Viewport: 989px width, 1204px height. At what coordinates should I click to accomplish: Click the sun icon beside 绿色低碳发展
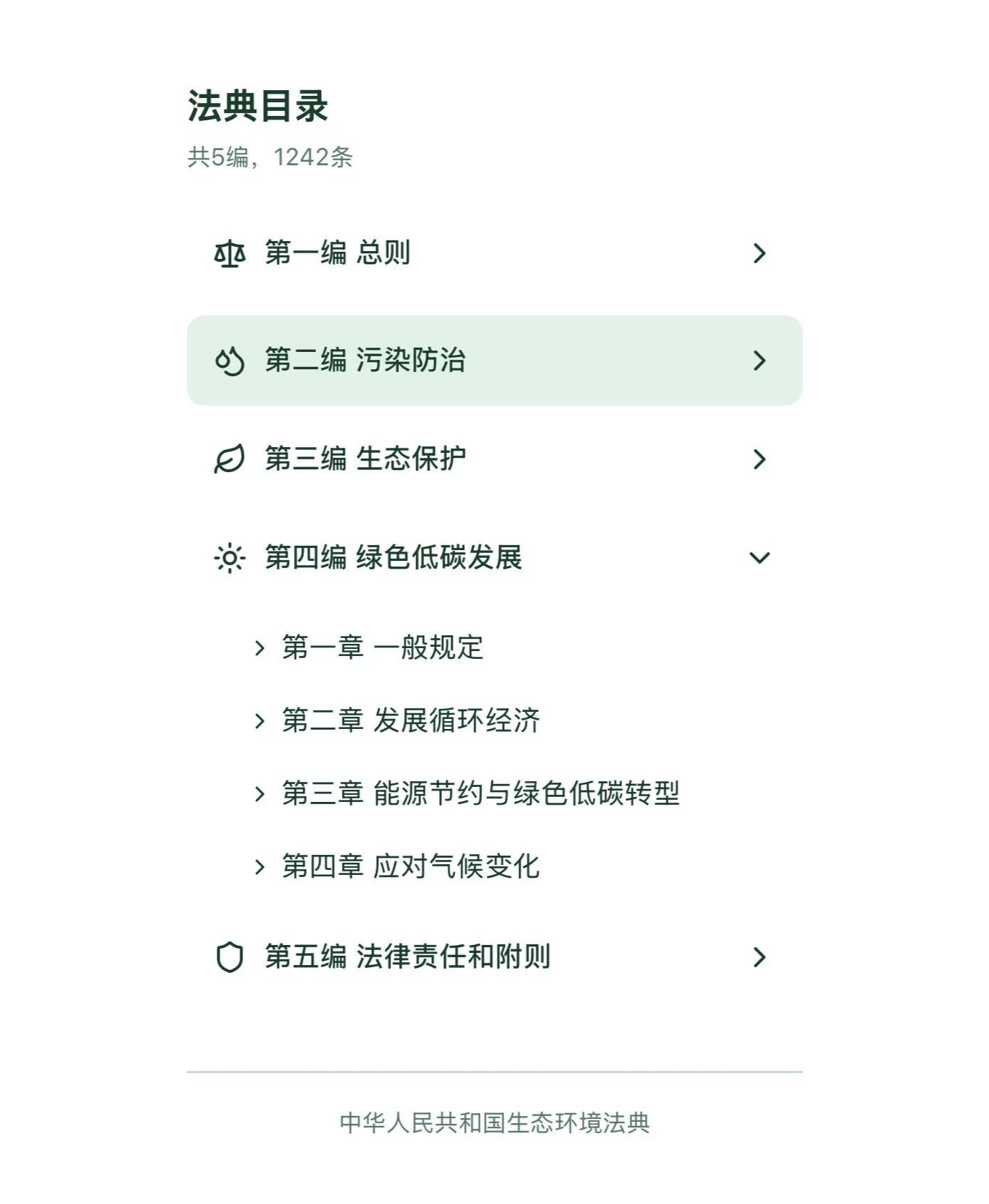[x=230, y=558]
